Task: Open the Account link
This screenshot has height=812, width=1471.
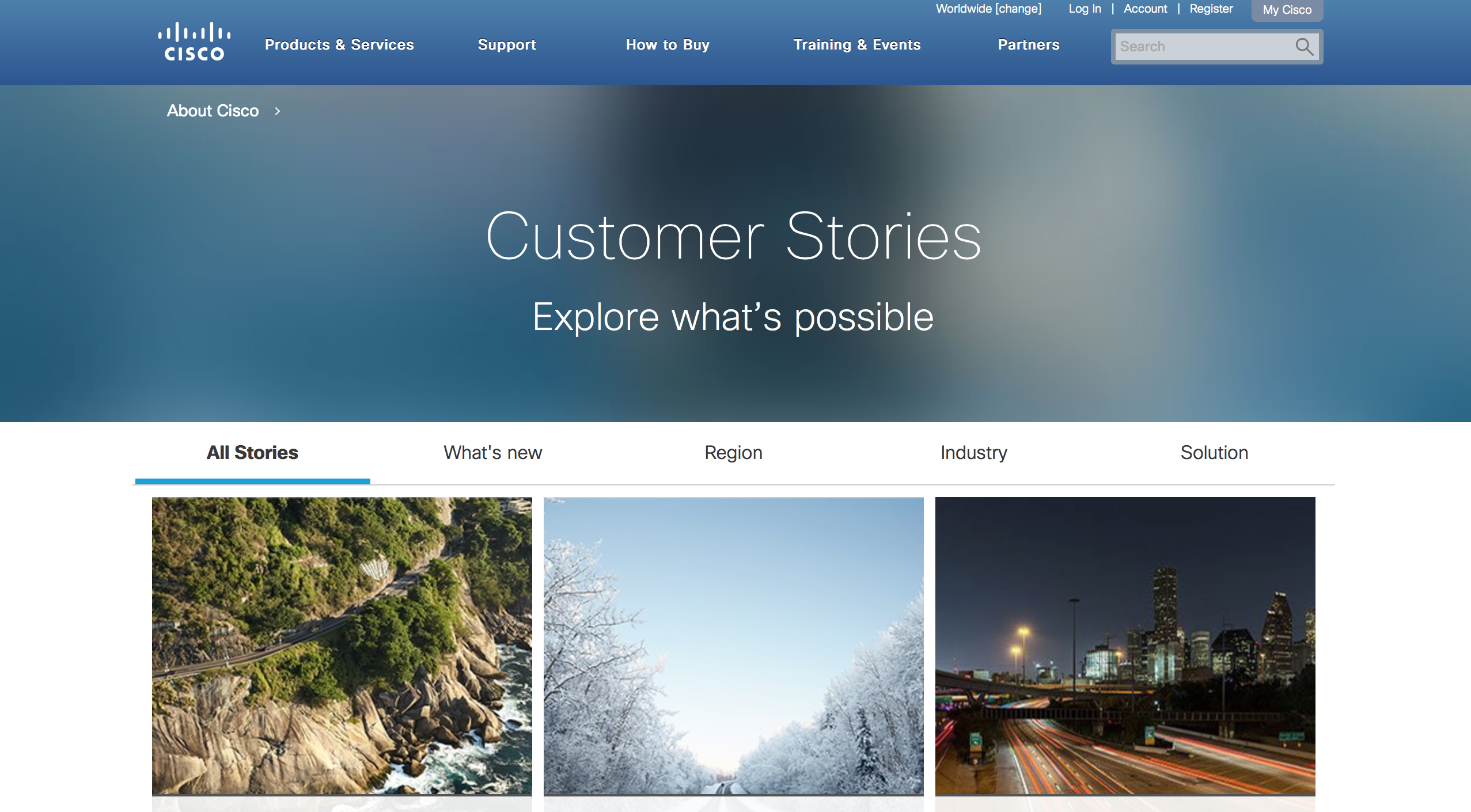Action: [1145, 9]
